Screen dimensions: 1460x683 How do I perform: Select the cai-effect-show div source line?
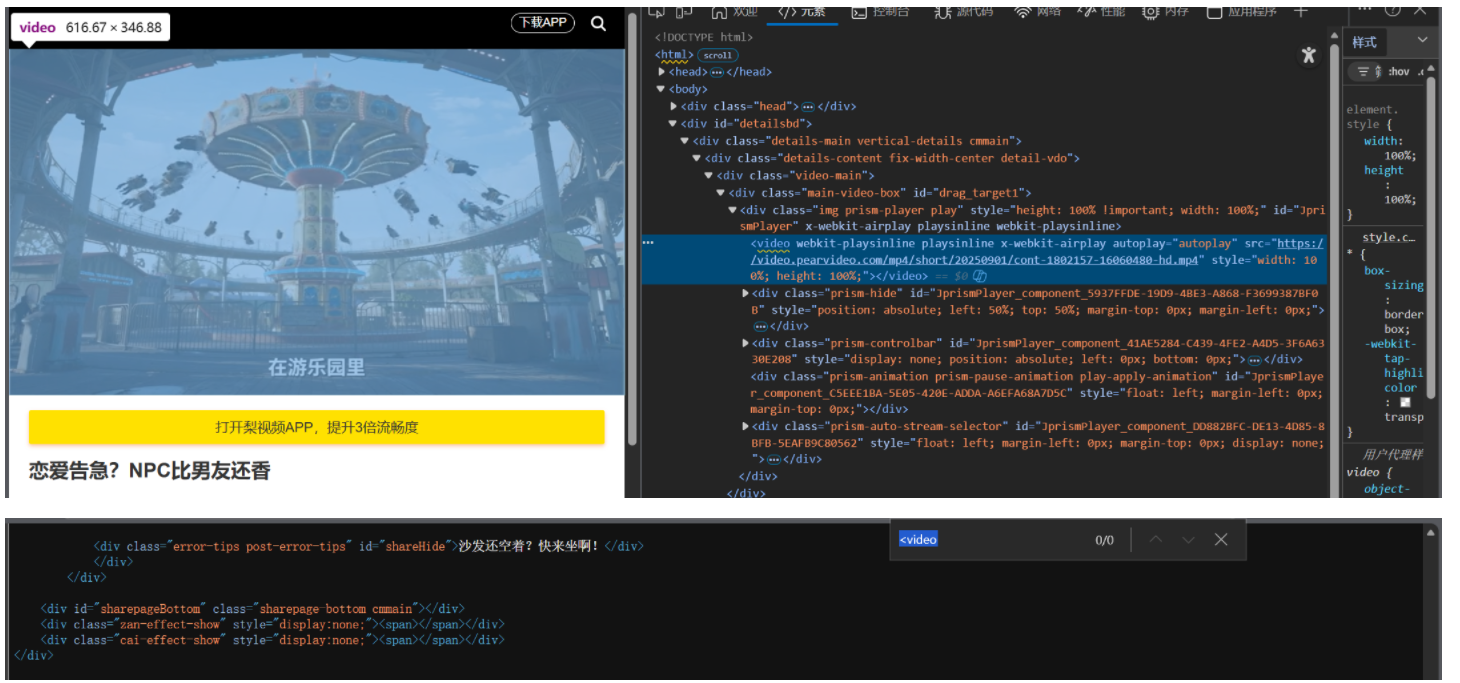[272, 640]
